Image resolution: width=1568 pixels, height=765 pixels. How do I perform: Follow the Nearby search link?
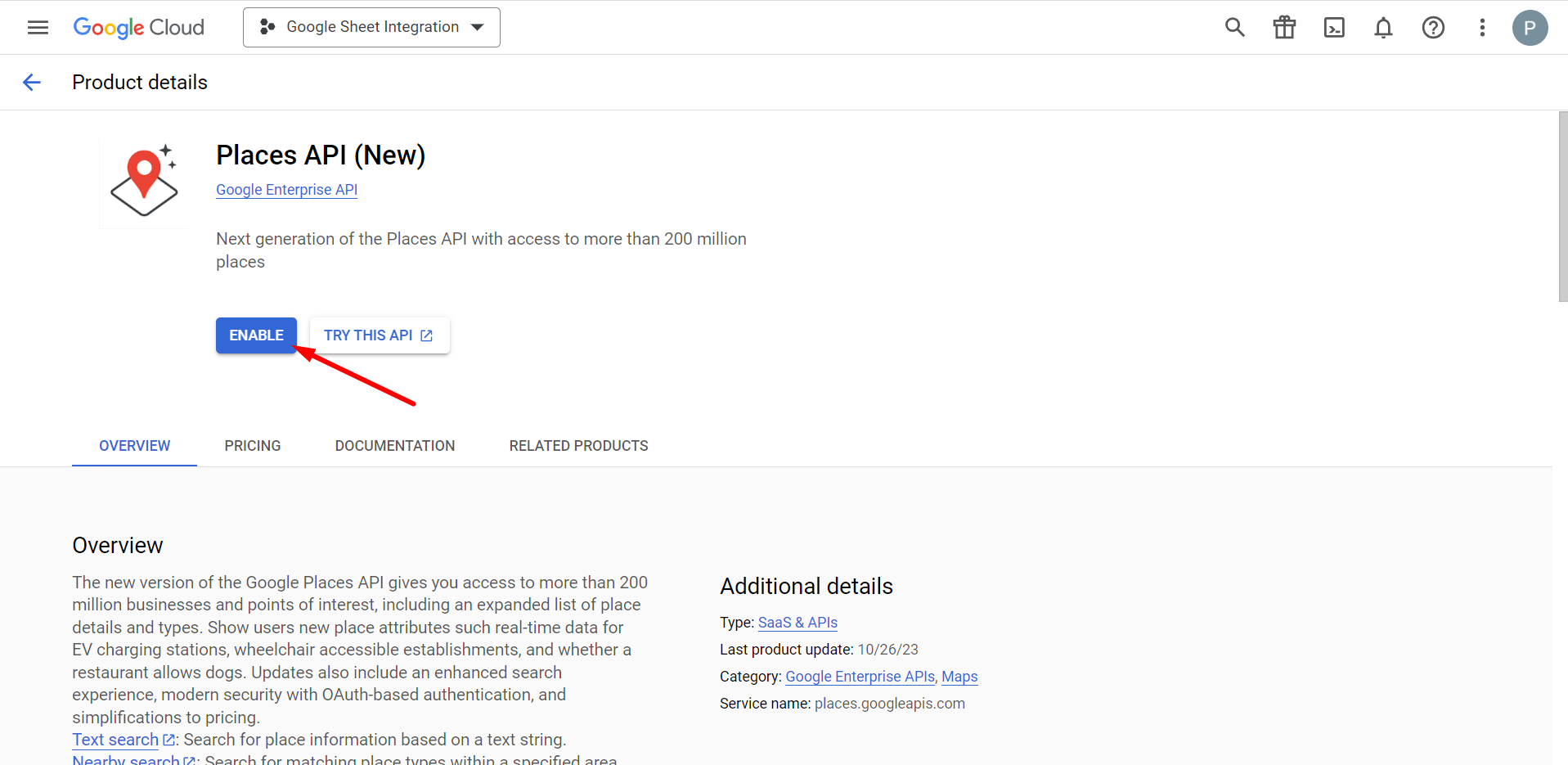pyautogui.click(x=126, y=760)
